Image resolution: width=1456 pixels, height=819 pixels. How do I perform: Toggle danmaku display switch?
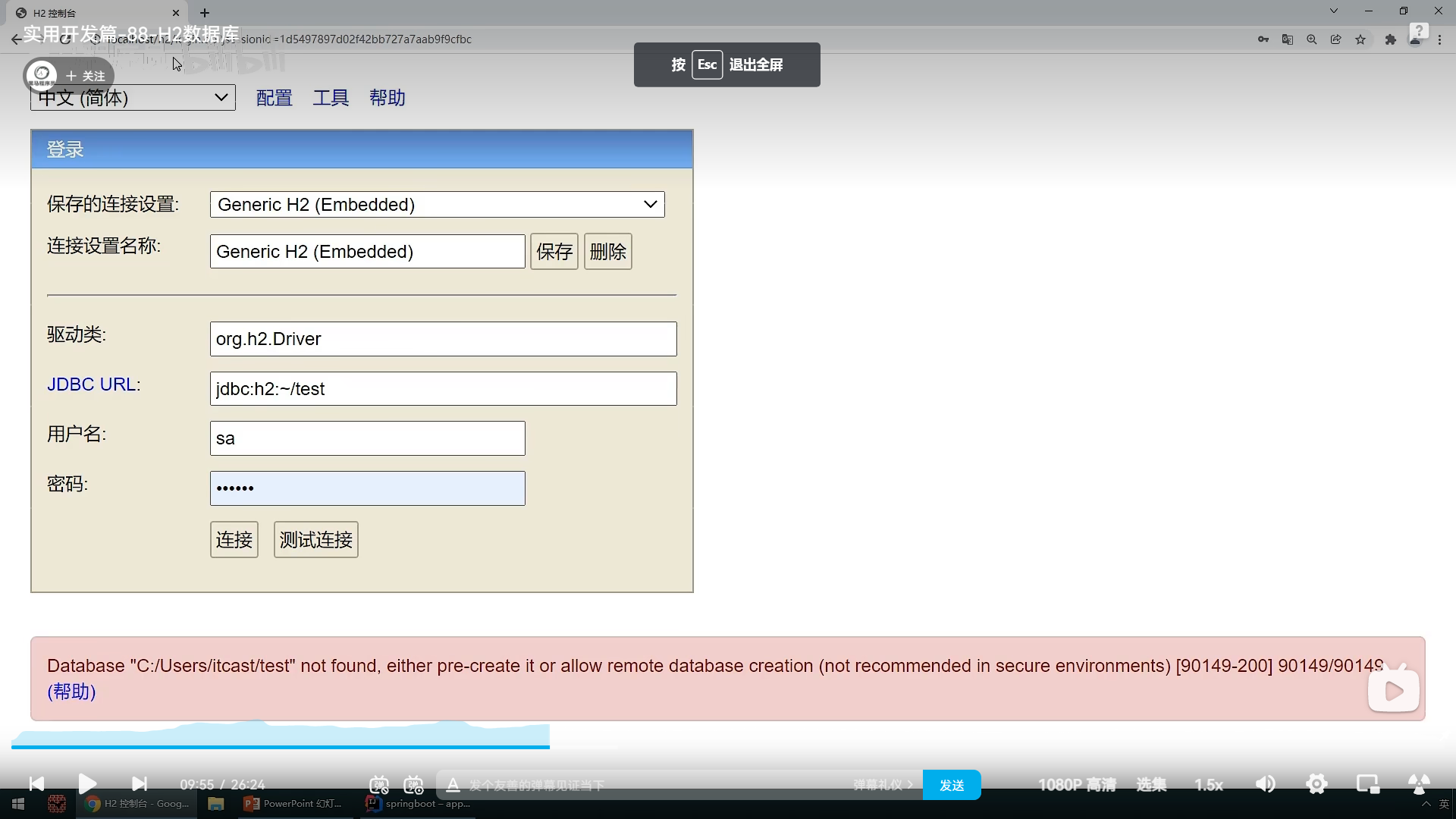(x=379, y=785)
